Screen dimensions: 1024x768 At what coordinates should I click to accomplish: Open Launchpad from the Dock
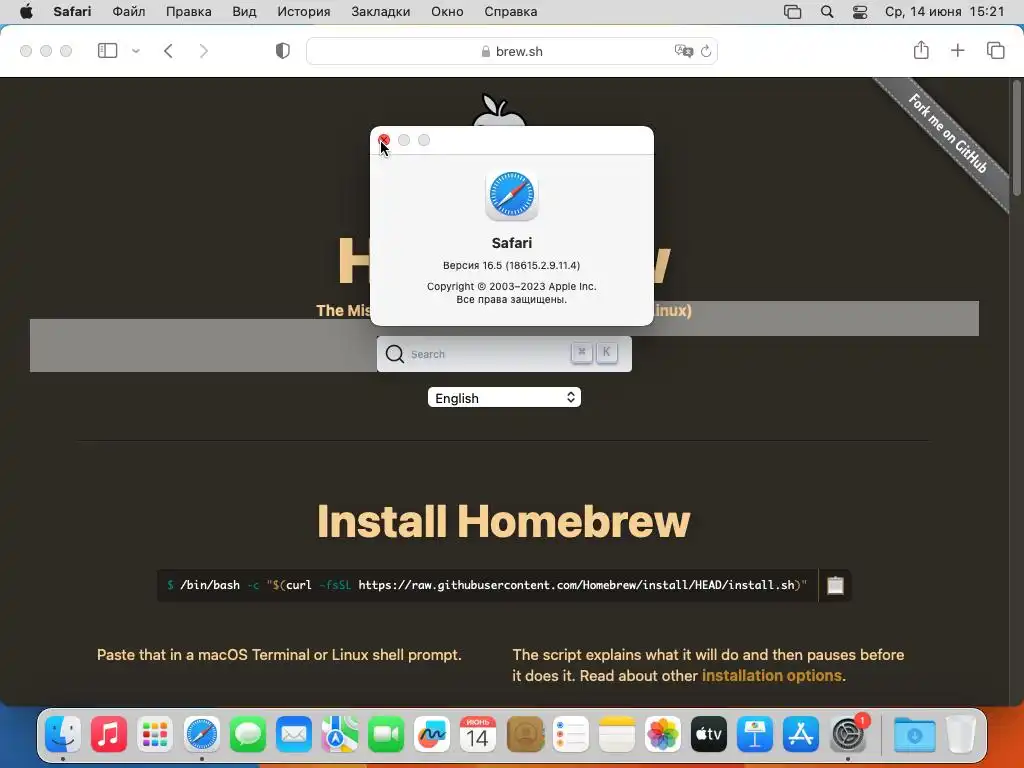coord(155,734)
